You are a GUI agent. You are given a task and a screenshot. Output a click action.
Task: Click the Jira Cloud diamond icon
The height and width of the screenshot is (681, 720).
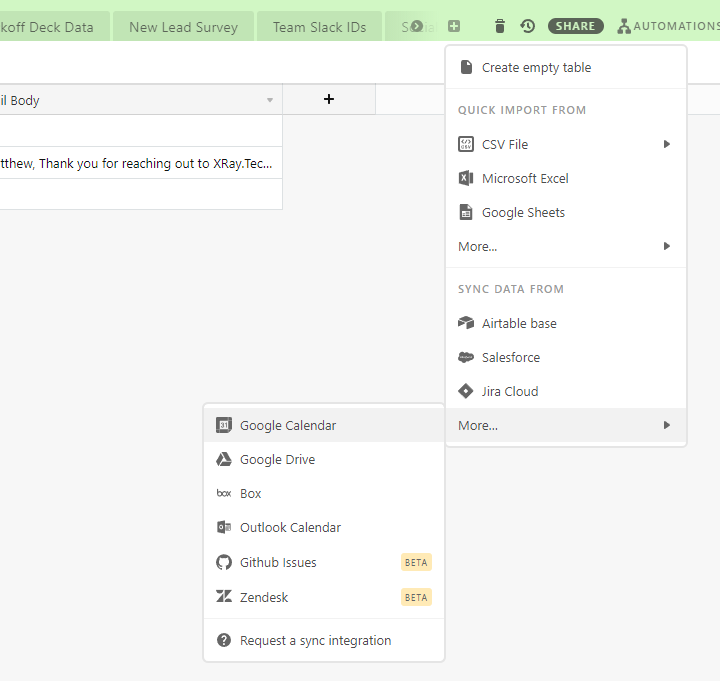coord(466,391)
